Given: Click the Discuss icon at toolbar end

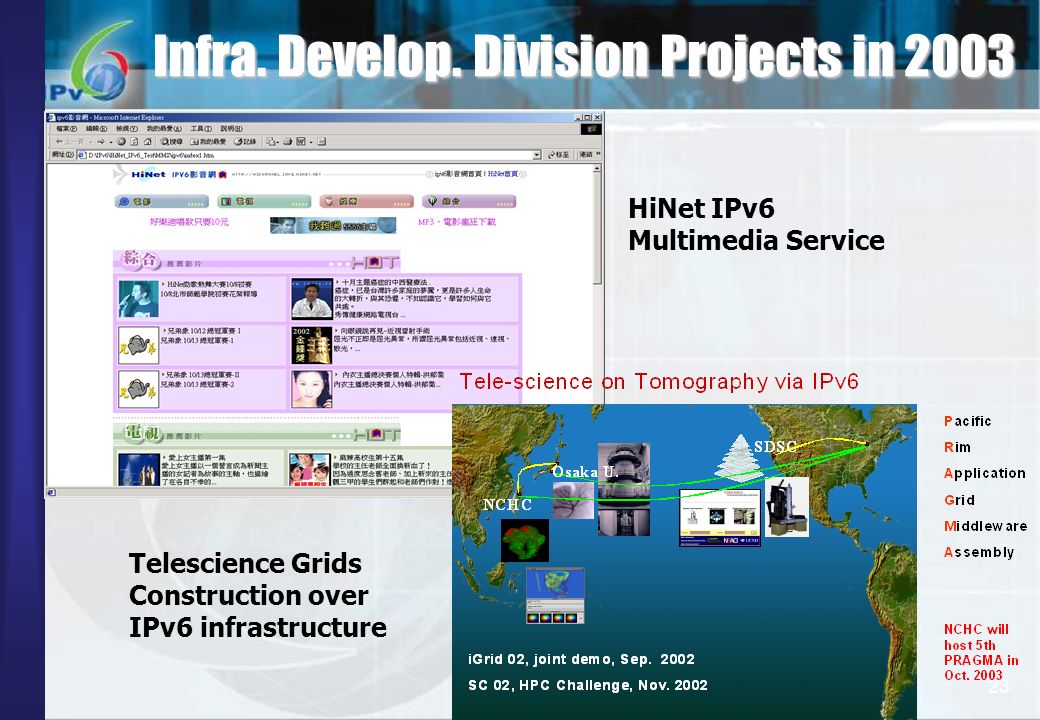Looking at the screenshot, I should pyautogui.click(x=321, y=141).
